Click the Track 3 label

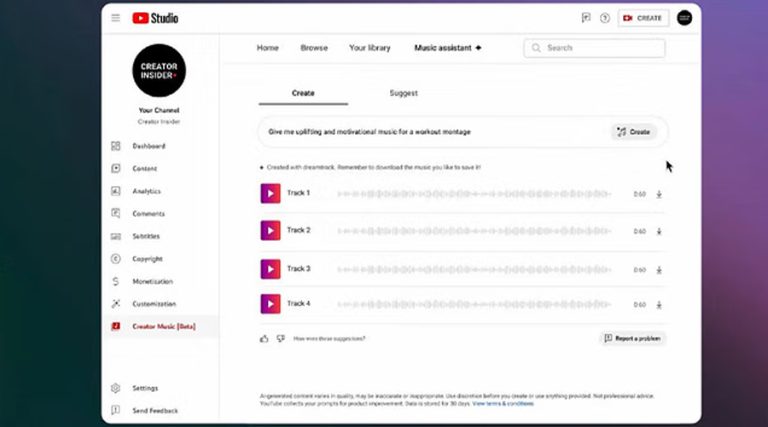[299, 268]
